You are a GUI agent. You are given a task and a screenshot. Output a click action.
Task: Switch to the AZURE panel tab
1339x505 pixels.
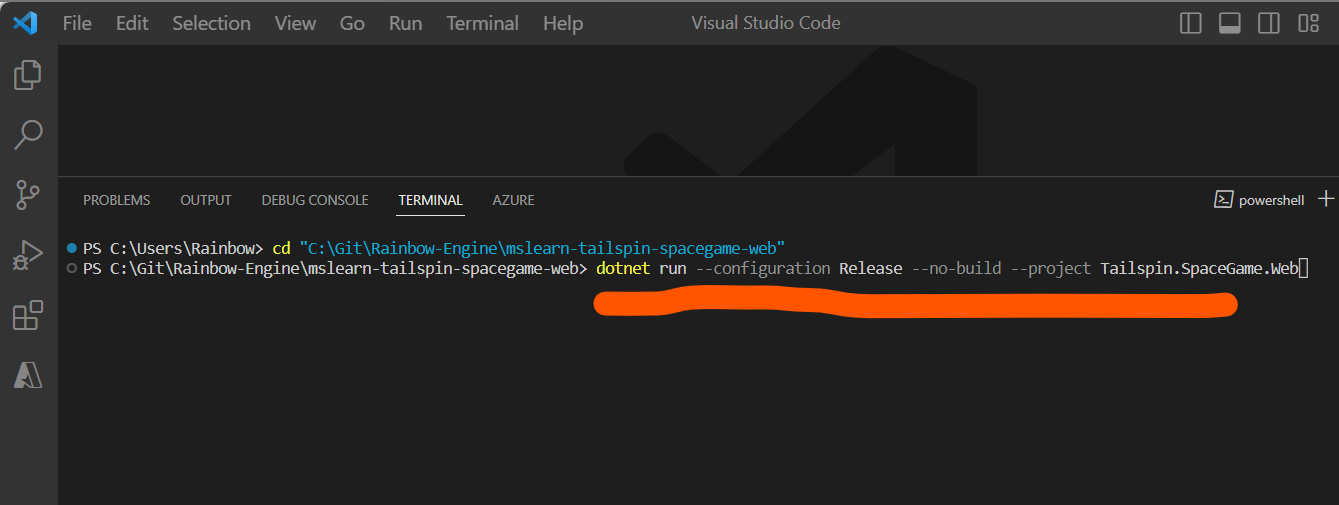(513, 200)
